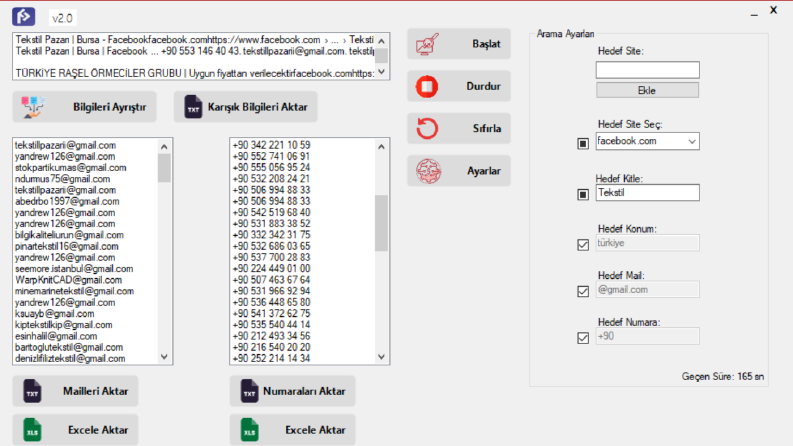Toggle the Hedef Kitle checkbox
Viewport: 793px width, 446px height.
583,194
